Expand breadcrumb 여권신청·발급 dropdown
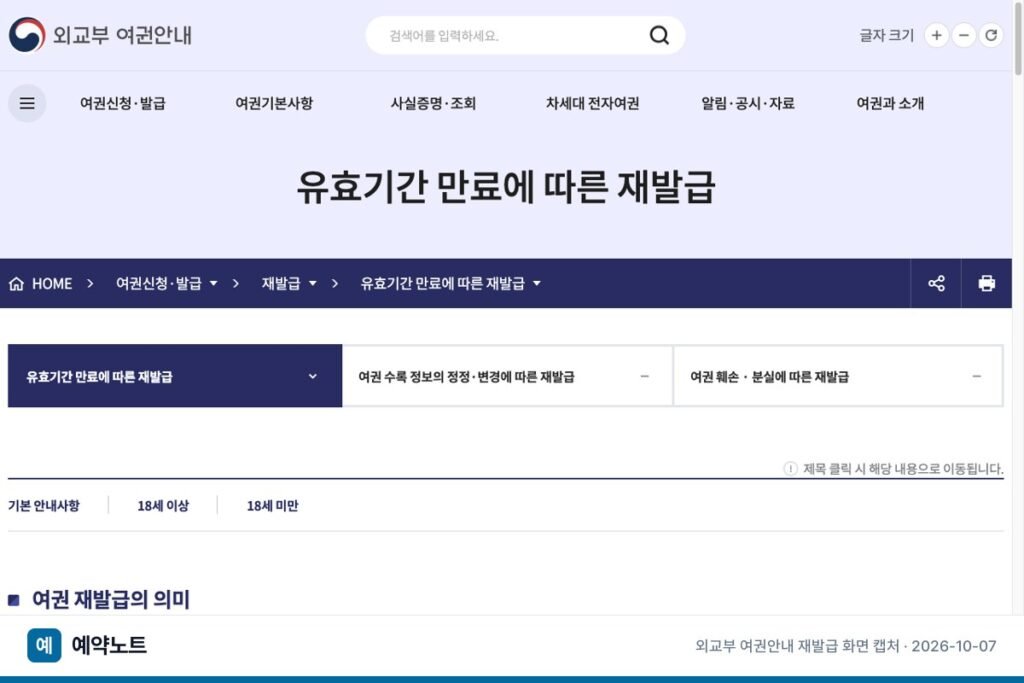 pyautogui.click(x=167, y=283)
